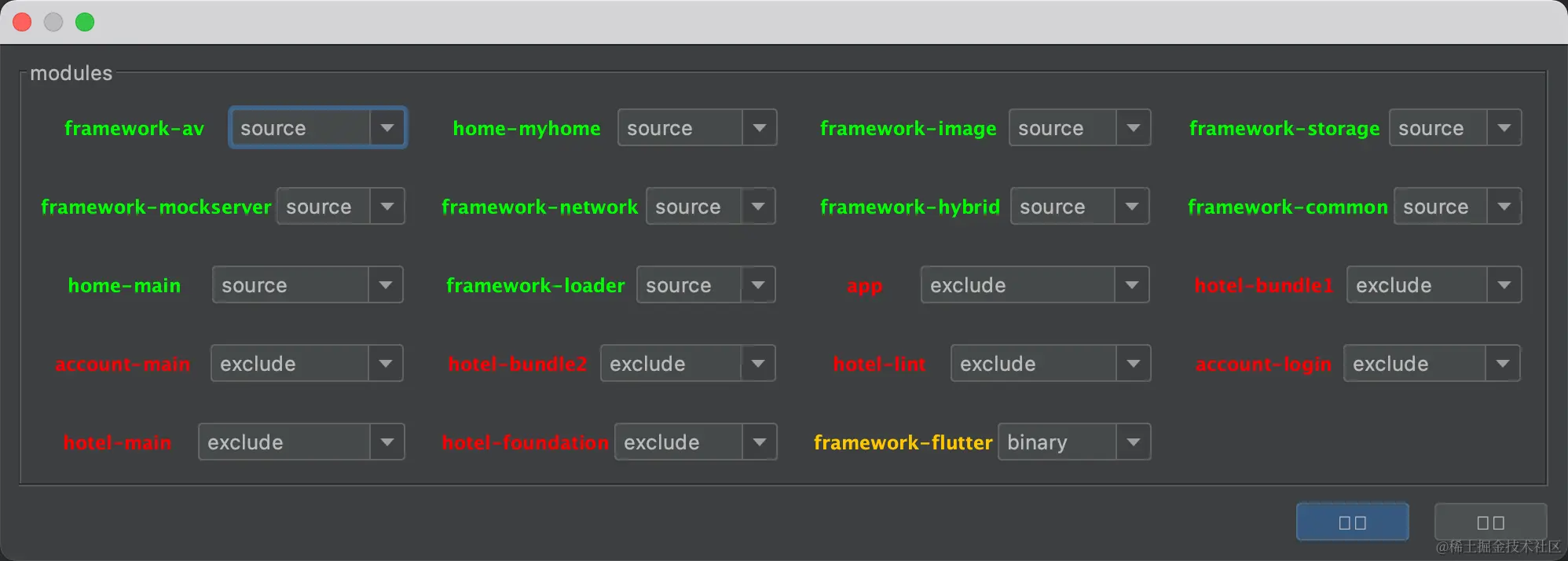Screen dimensions: 1568x561
Task: Open the home-main mode dropdown
Action: click(307, 284)
